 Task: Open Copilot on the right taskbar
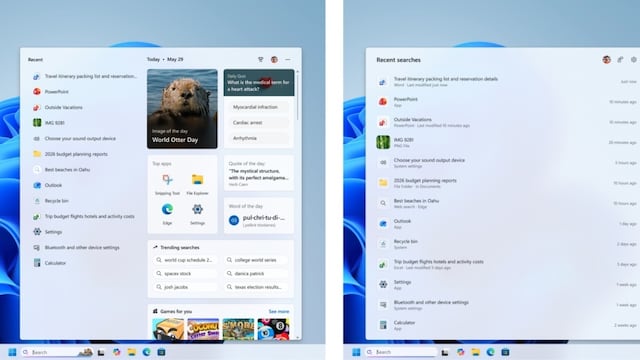click(461, 352)
